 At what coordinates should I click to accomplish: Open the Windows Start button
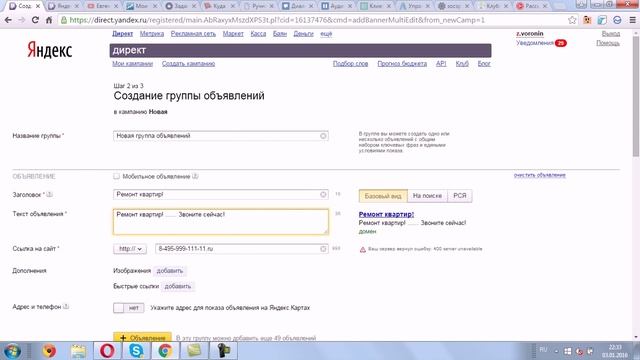(x=12, y=351)
